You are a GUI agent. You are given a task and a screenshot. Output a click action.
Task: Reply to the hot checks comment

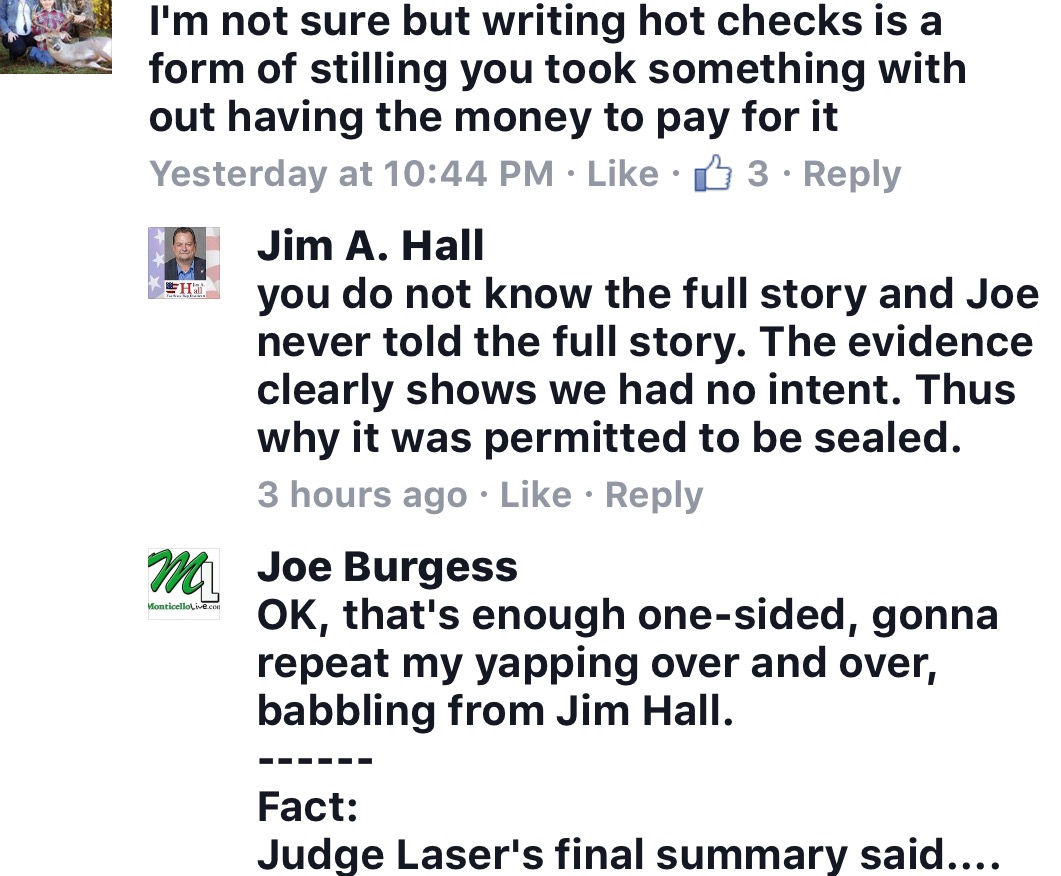tap(851, 174)
